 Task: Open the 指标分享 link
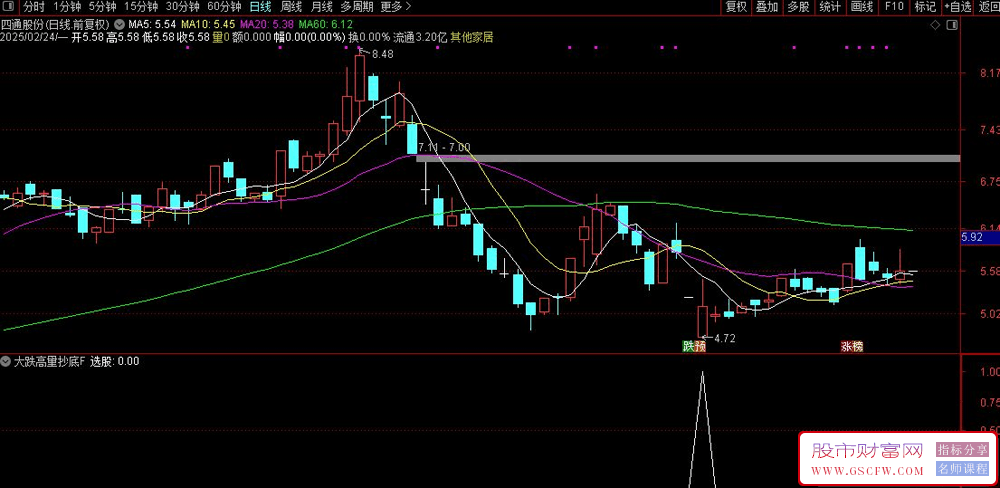tap(962, 450)
